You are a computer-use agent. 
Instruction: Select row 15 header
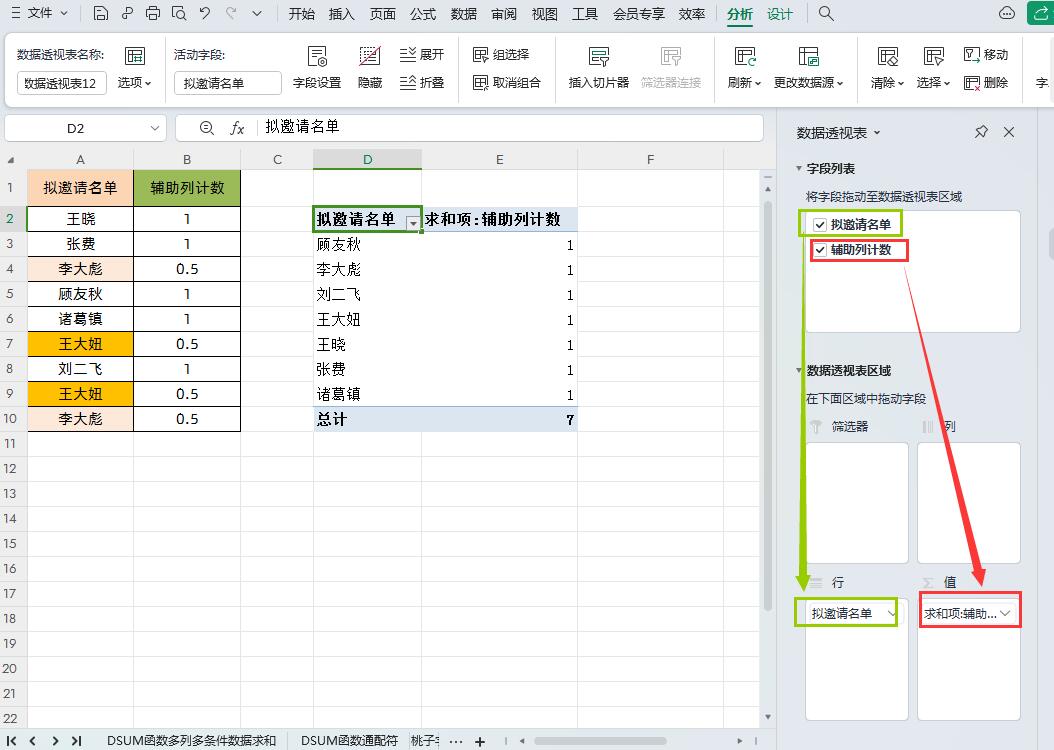tap(10, 543)
